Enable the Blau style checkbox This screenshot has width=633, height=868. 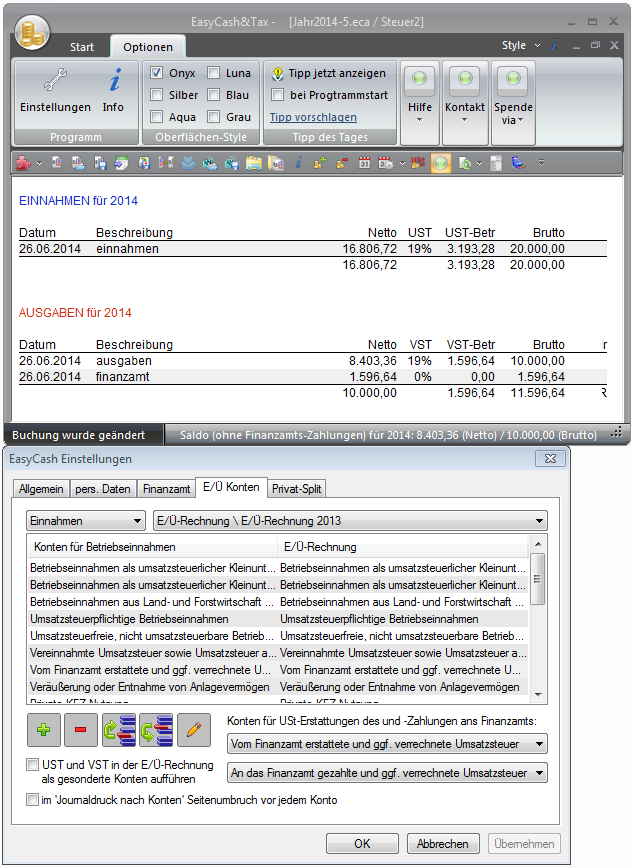(x=213, y=95)
